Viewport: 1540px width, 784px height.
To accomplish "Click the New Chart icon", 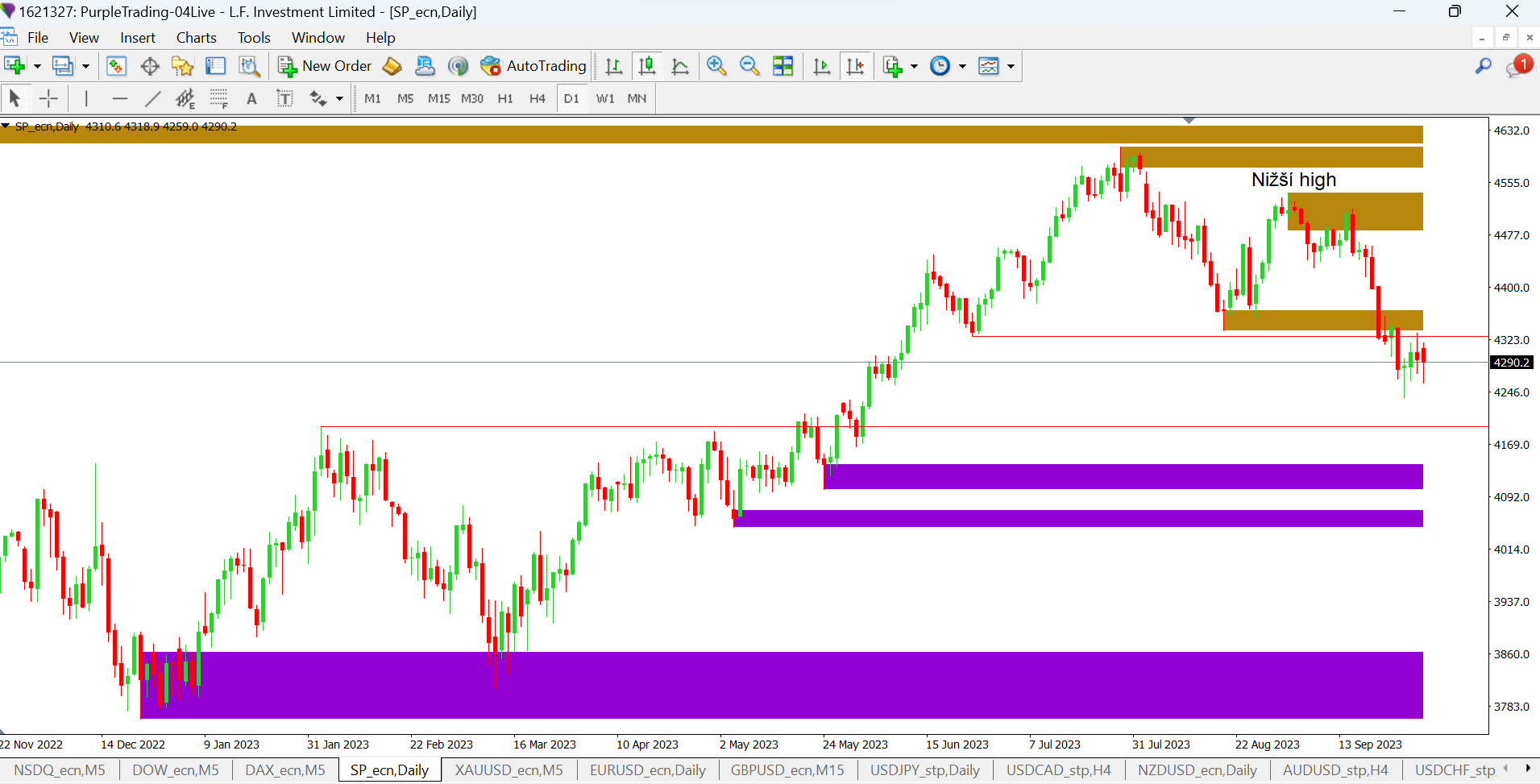I will [x=15, y=66].
